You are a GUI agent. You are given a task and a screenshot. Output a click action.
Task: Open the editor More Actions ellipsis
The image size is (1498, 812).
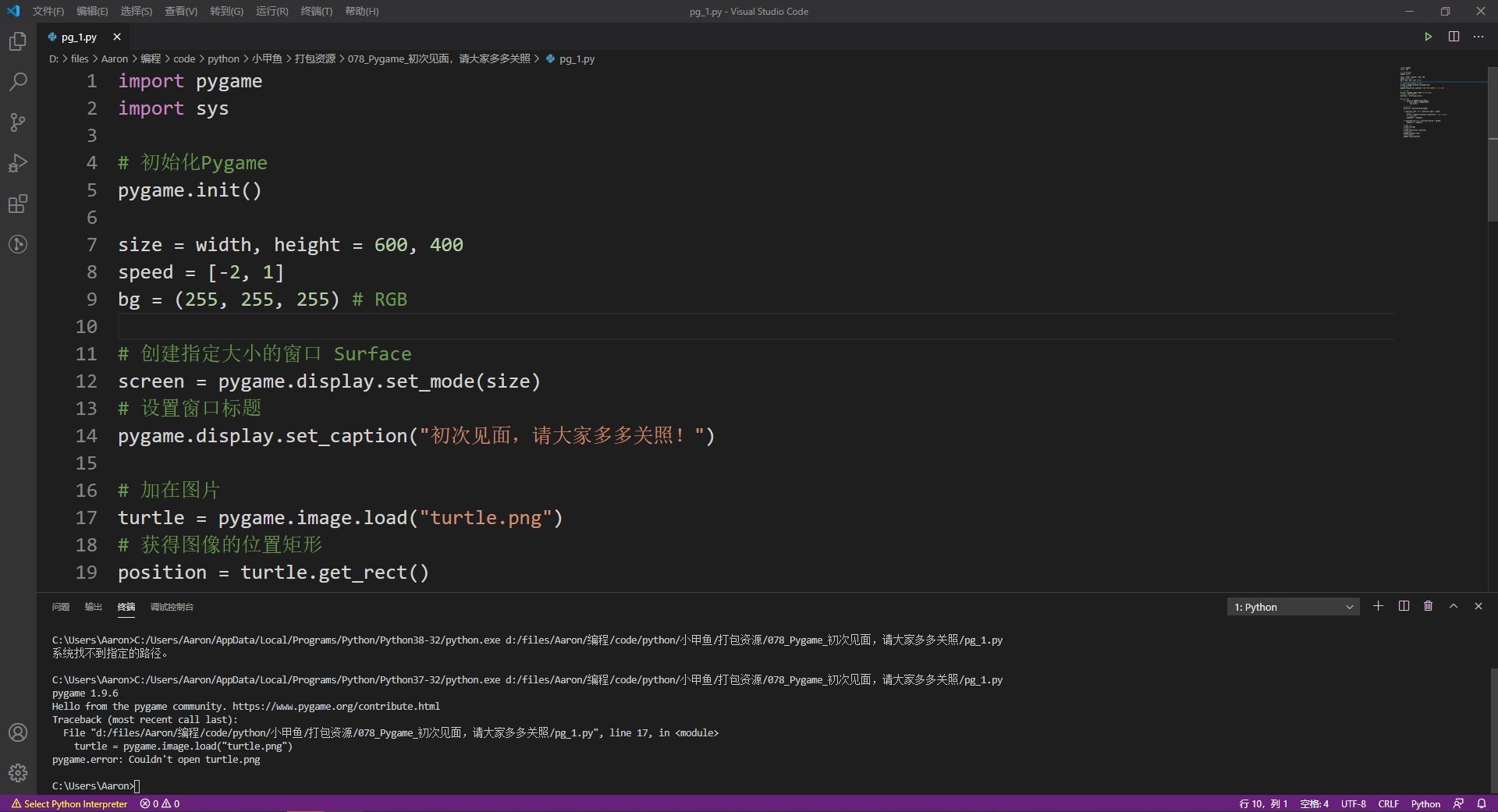click(1478, 37)
